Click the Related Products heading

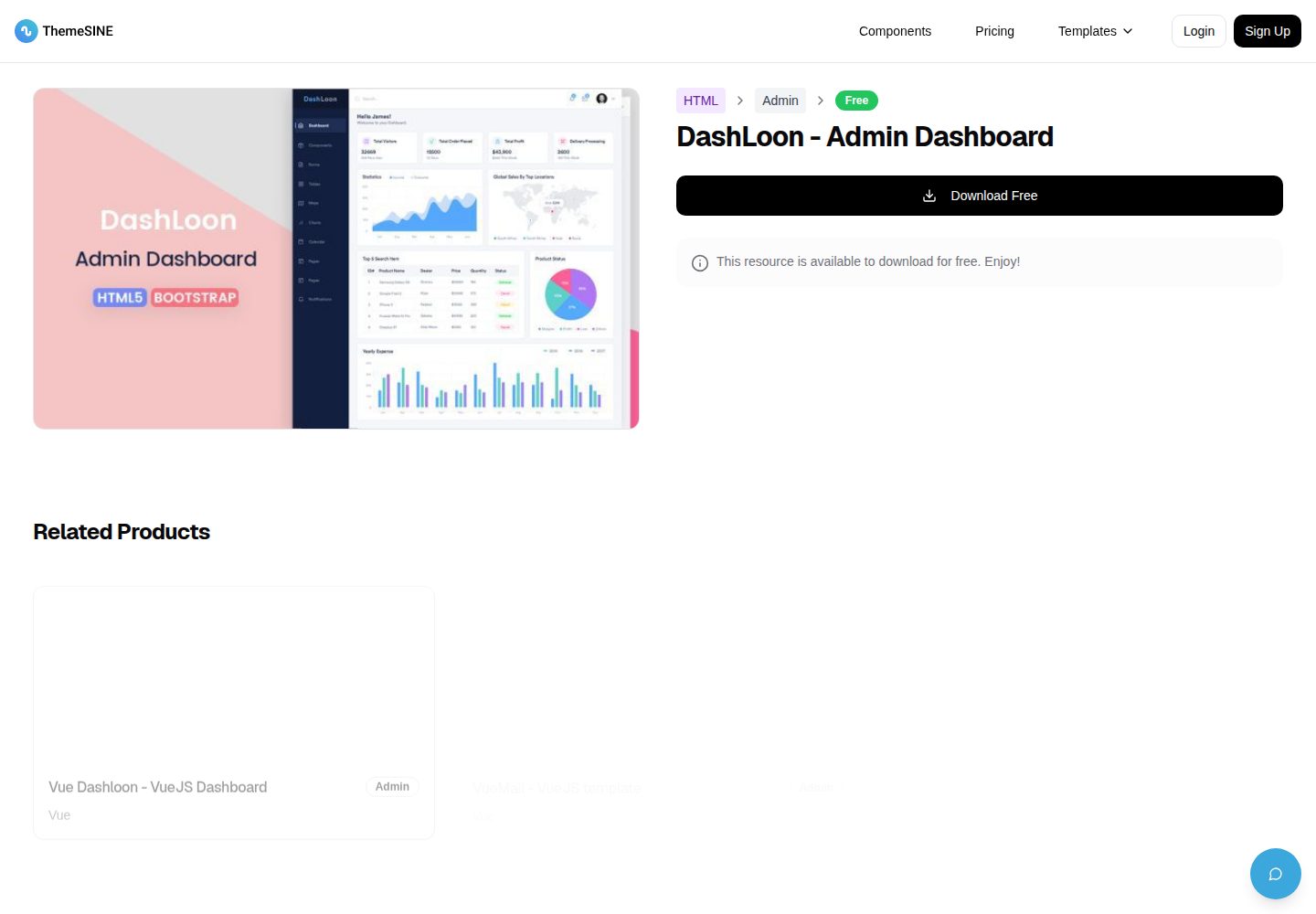[122, 532]
